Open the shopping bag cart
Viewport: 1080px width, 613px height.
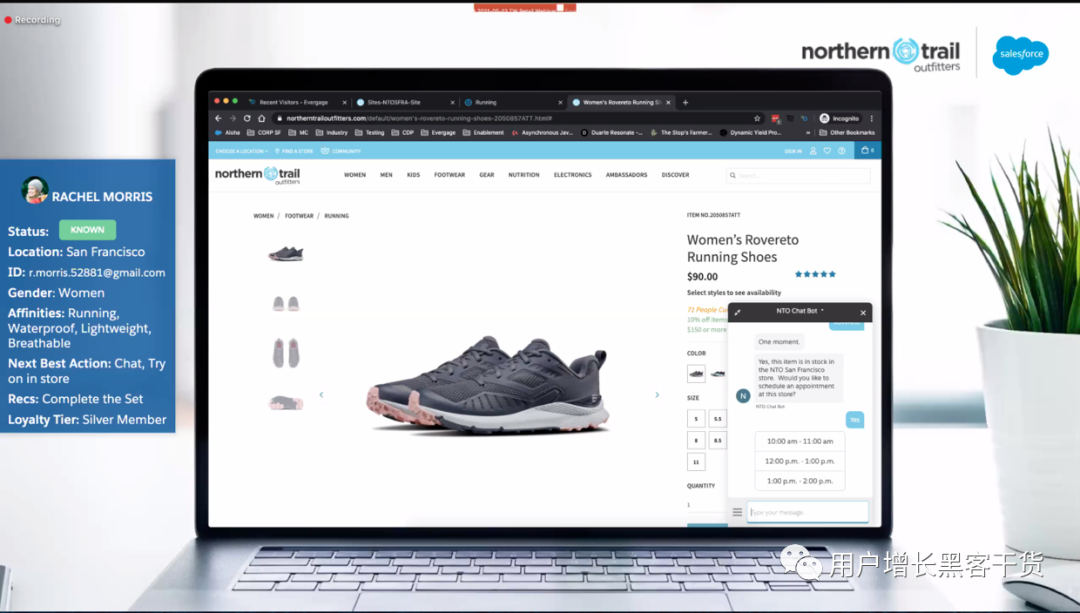(x=867, y=150)
